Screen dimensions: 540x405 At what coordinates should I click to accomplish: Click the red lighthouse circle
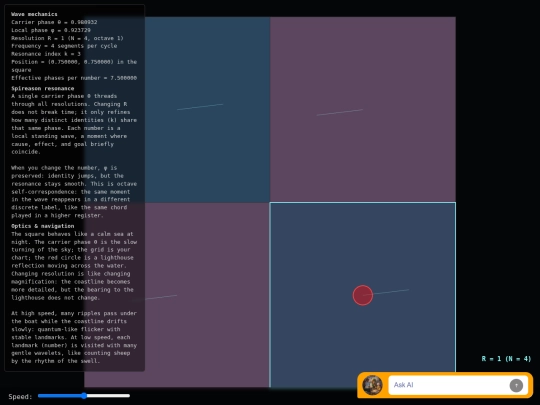click(363, 295)
